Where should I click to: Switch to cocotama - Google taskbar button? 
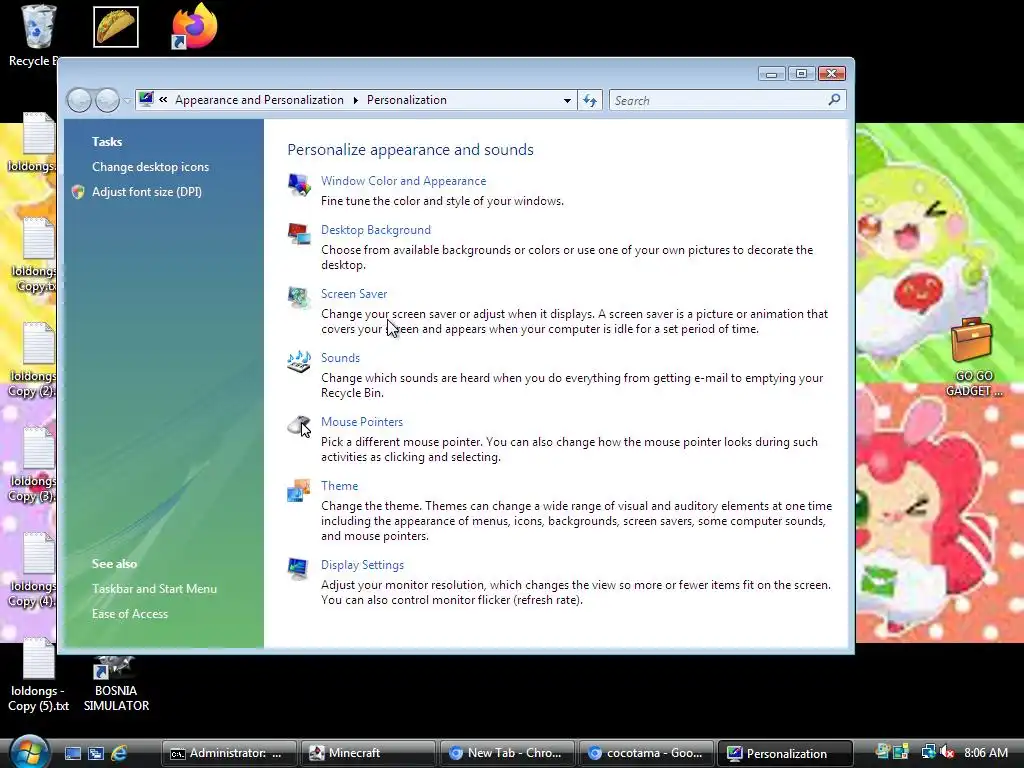coord(647,753)
